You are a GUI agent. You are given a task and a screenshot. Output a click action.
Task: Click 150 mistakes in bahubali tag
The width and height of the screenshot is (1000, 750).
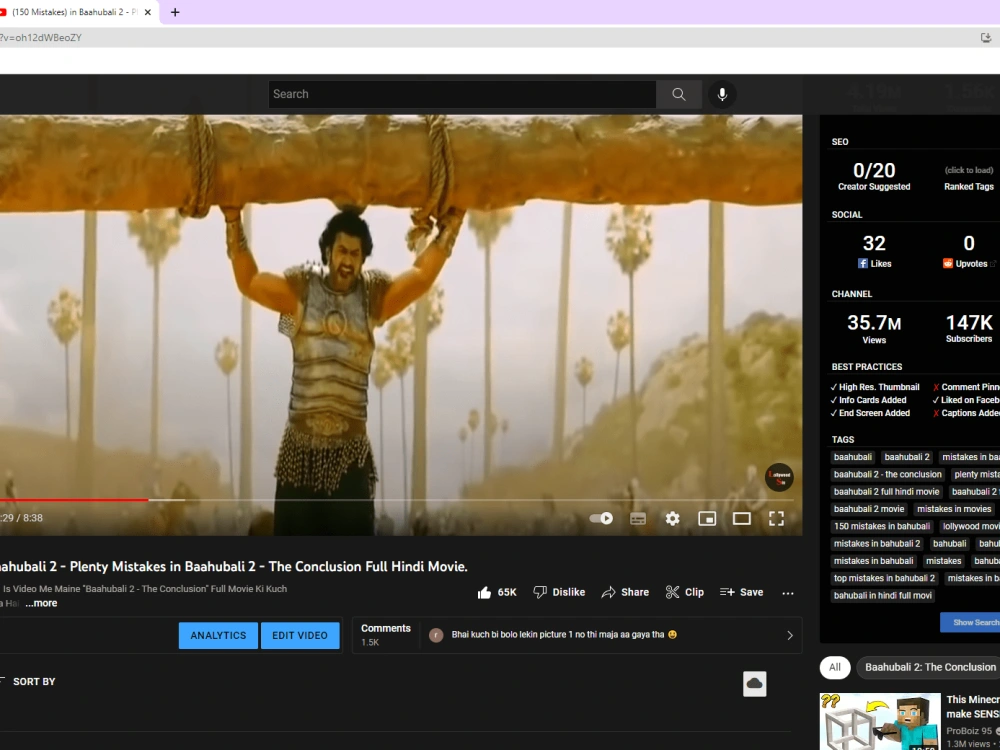point(882,526)
